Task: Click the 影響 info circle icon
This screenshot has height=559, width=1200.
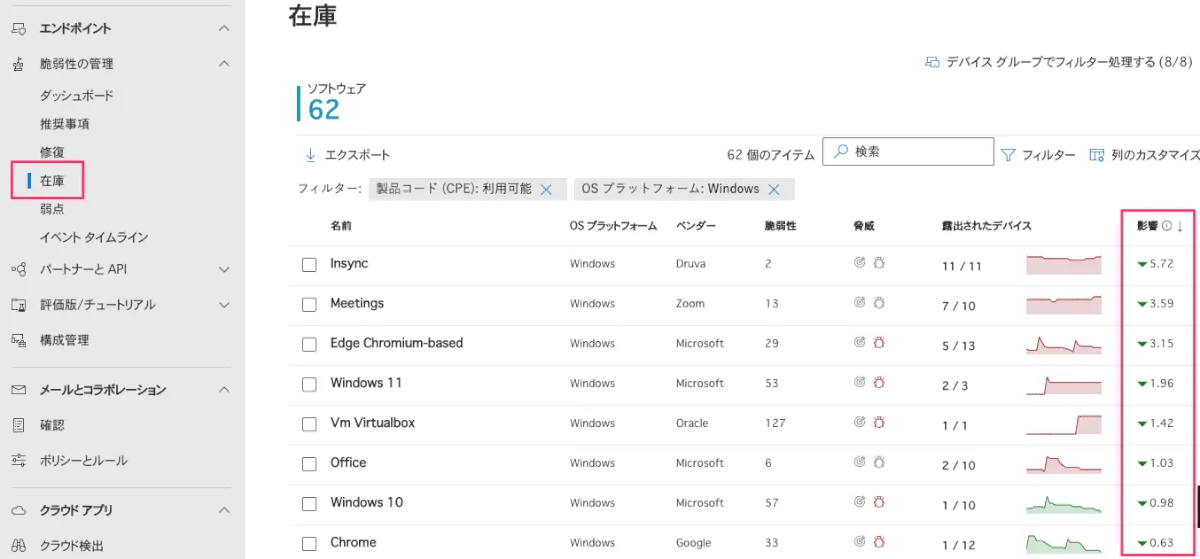Action: click(x=1167, y=226)
